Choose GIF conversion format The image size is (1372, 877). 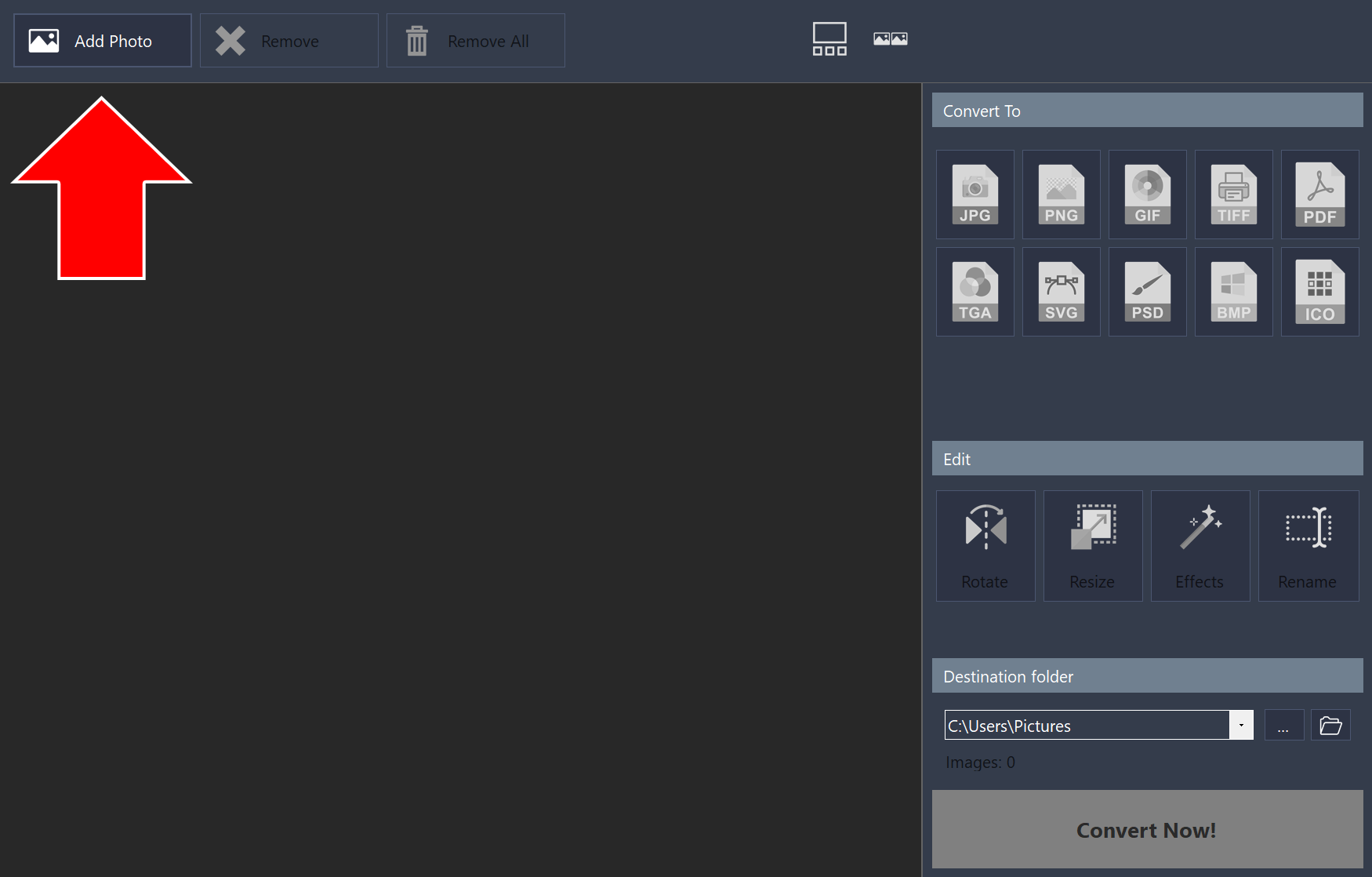[x=1148, y=195]
